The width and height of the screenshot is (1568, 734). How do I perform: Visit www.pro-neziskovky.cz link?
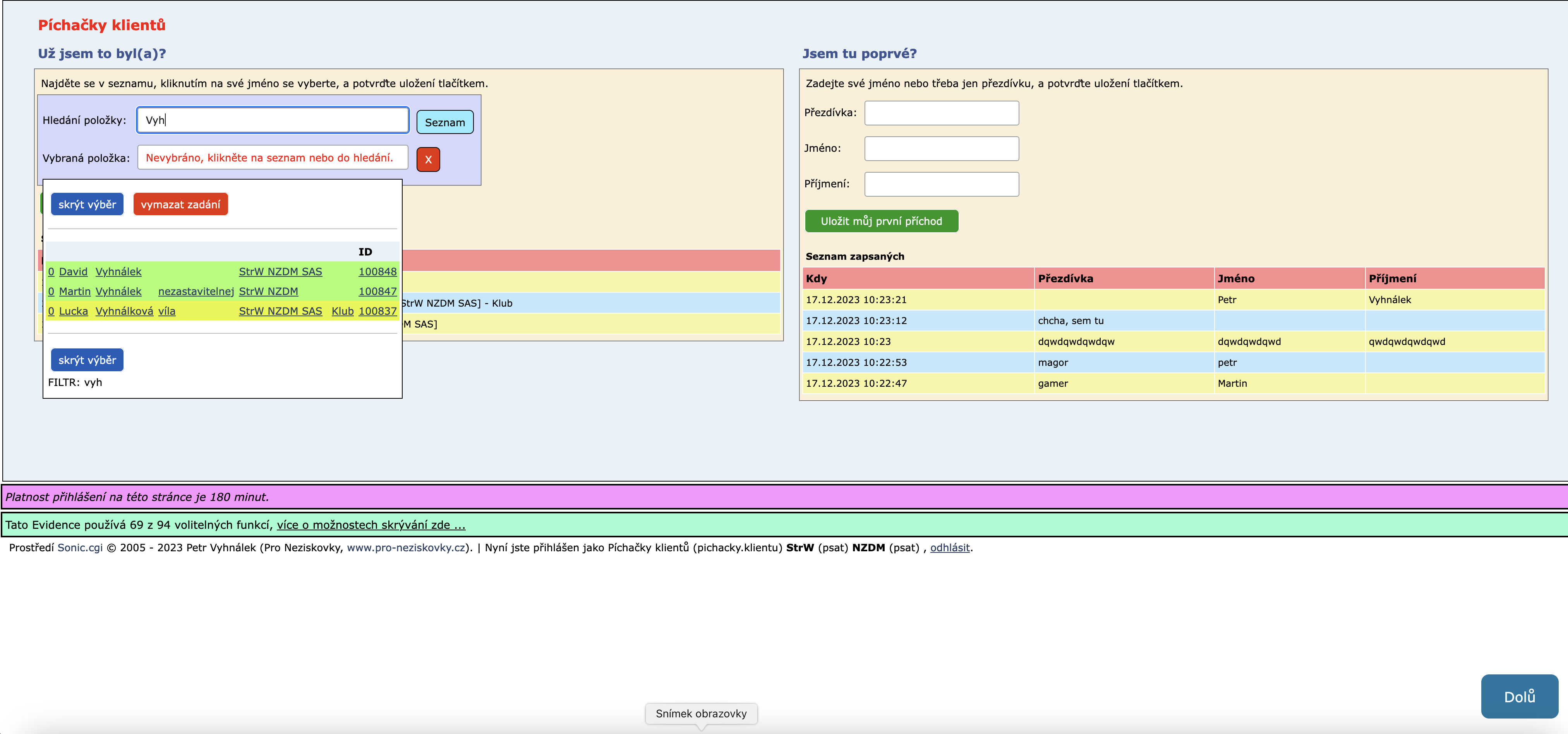coord(406,548)
